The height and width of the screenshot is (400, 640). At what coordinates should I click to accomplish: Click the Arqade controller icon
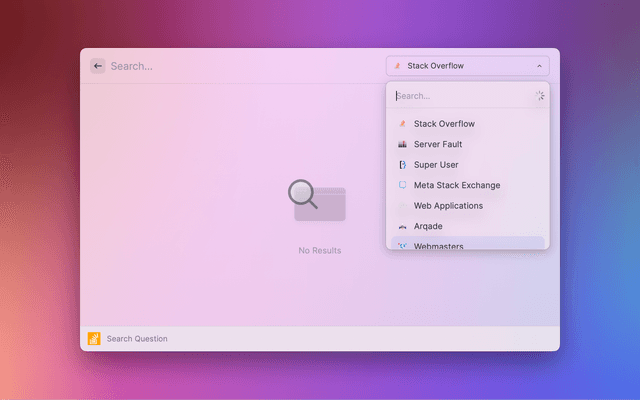(402, 227)
